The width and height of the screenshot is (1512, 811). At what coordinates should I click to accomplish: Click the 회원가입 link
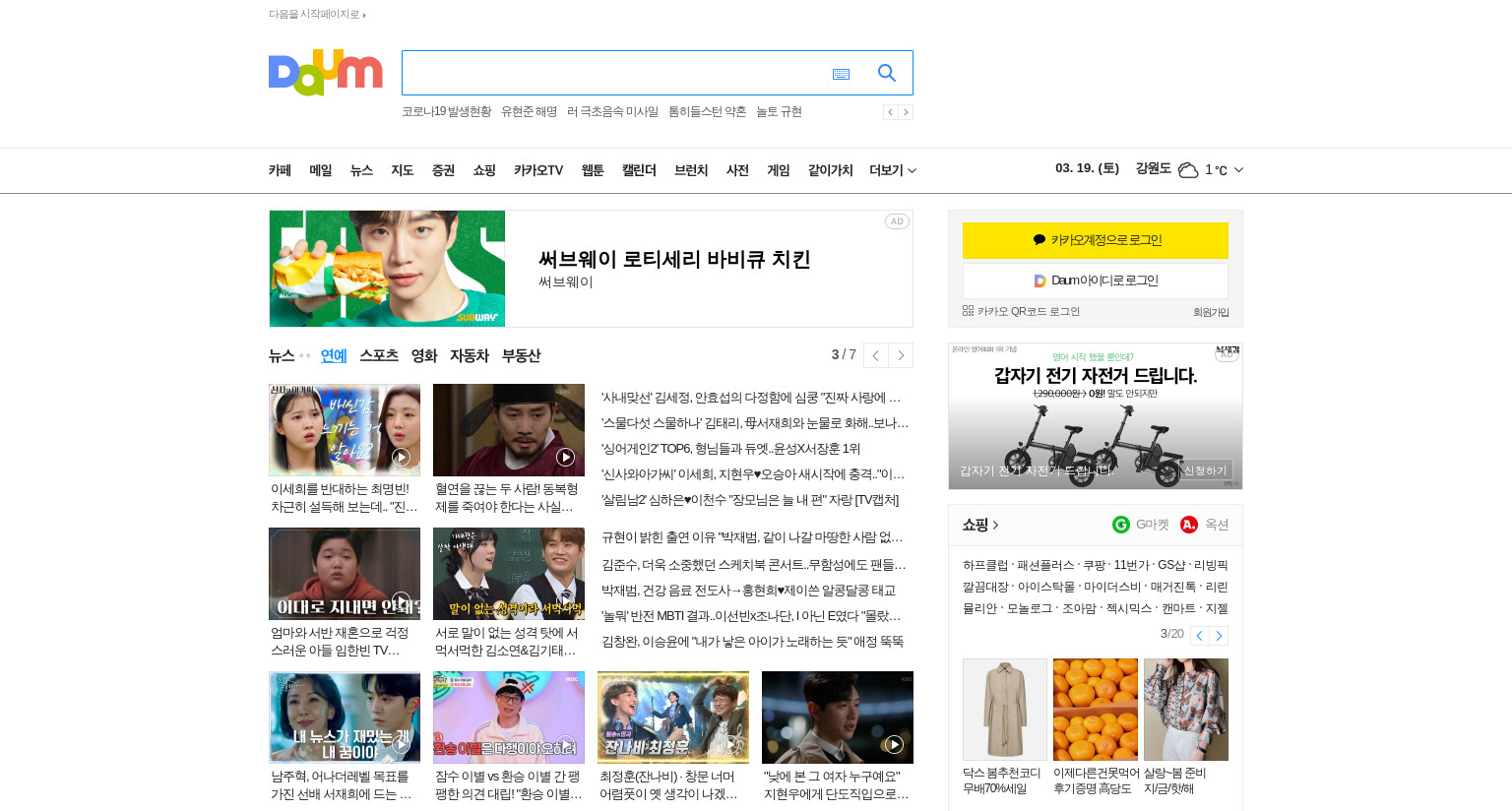(1211, 312)
